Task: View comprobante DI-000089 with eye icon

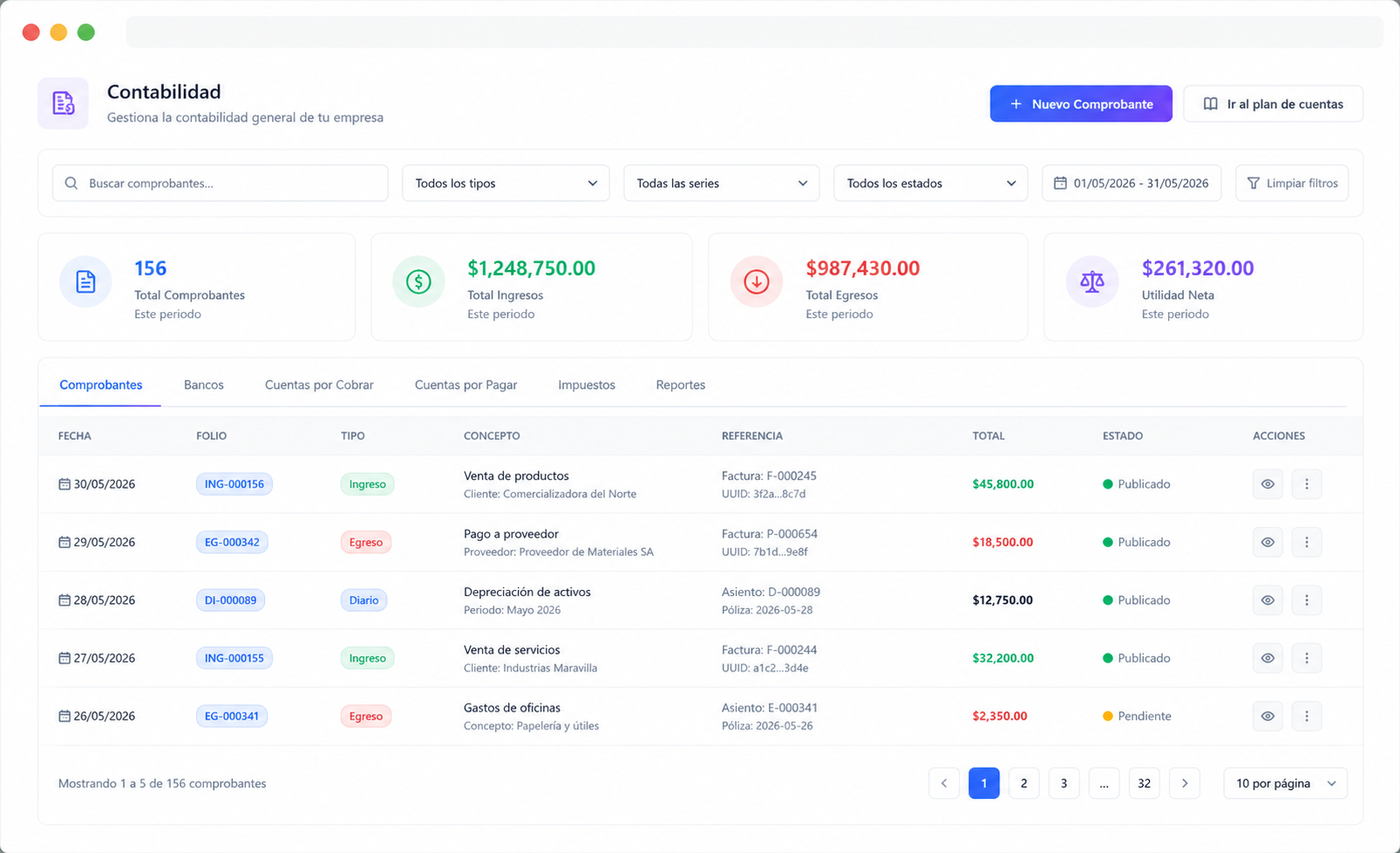Action: tap(1267, 599)
